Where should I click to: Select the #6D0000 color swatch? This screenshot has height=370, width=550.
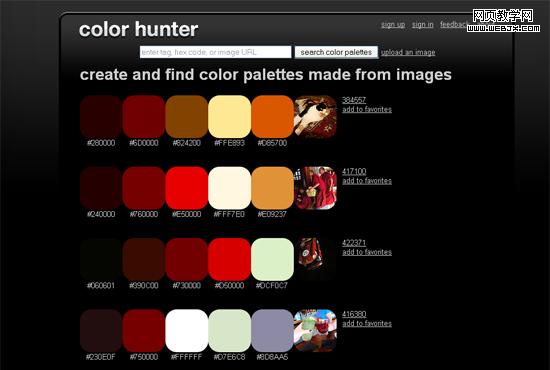[144, 117]
